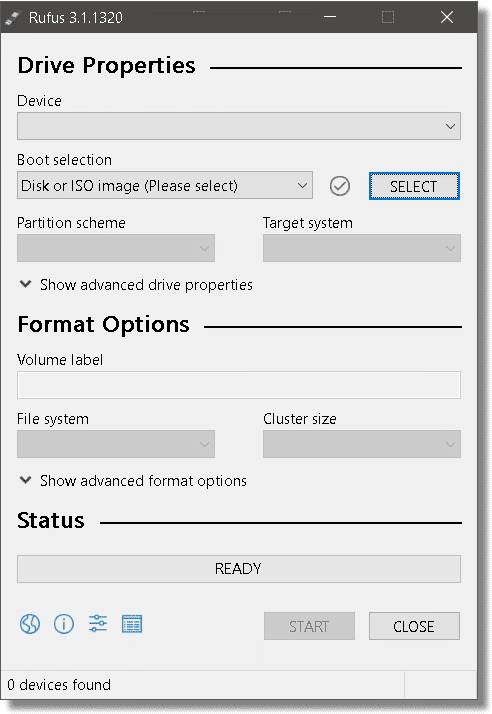The height and width of the screenshot is (714, 492).
Task: Open the Boot selection combo box
Action: coord(165,185)
